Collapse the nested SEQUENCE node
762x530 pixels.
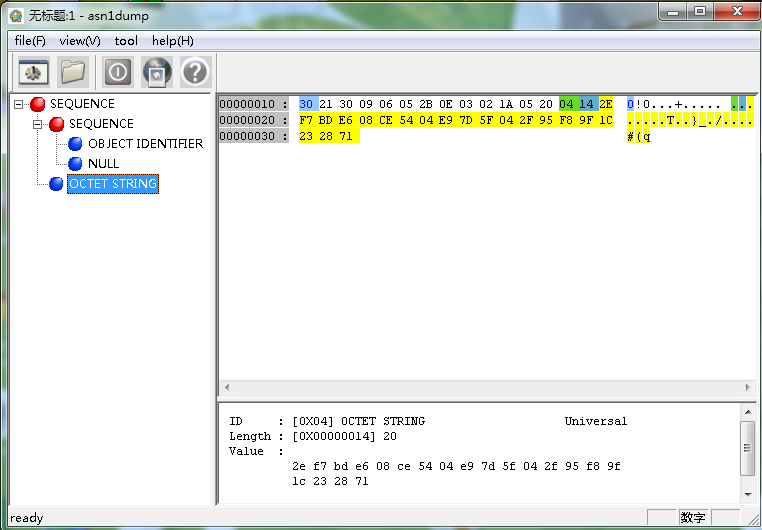point(37,124)
